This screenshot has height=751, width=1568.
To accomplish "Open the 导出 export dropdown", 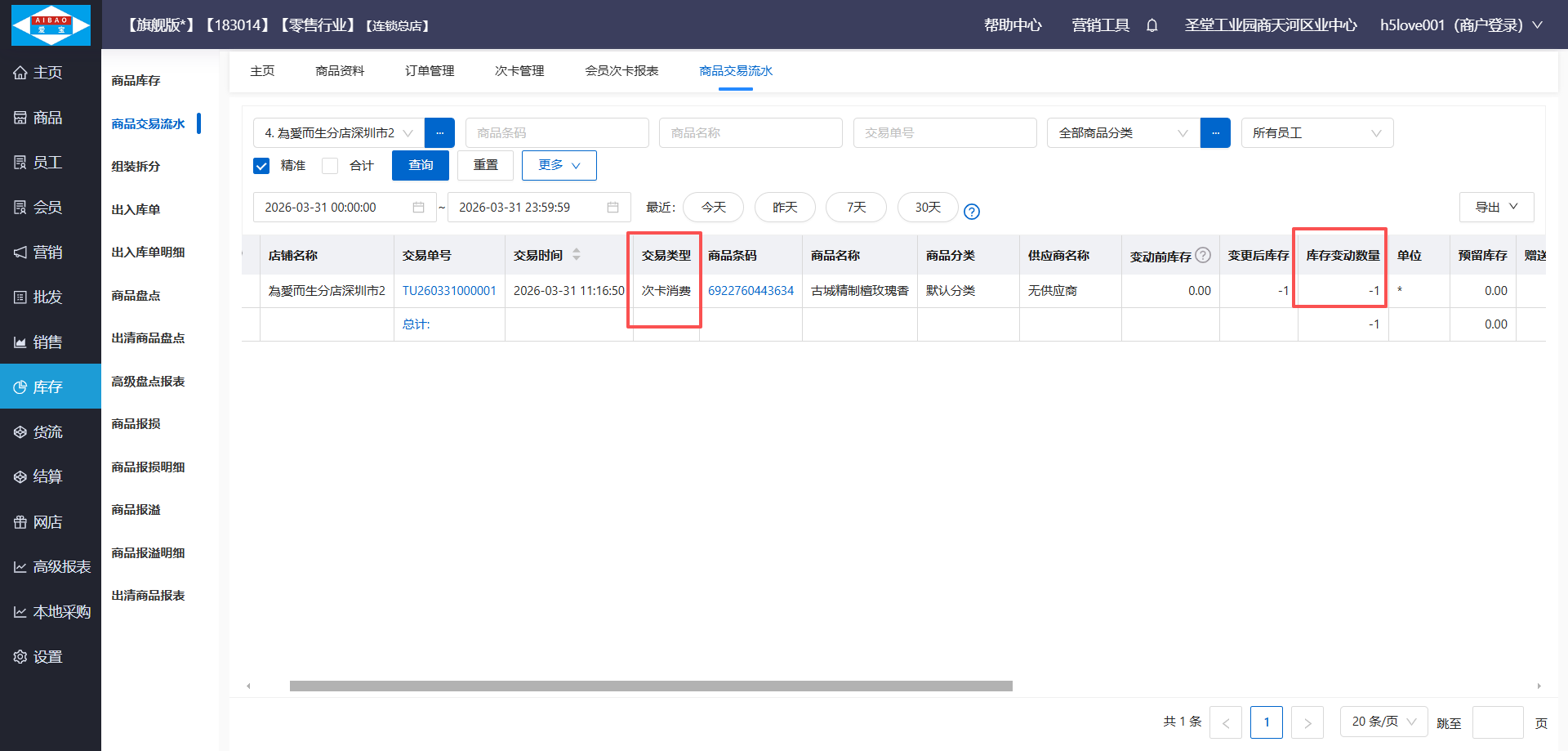I will coord(1495,208).
